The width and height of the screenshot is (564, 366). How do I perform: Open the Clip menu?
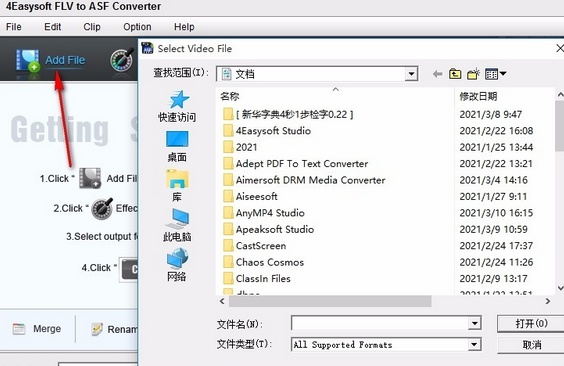tap(92, 27)
